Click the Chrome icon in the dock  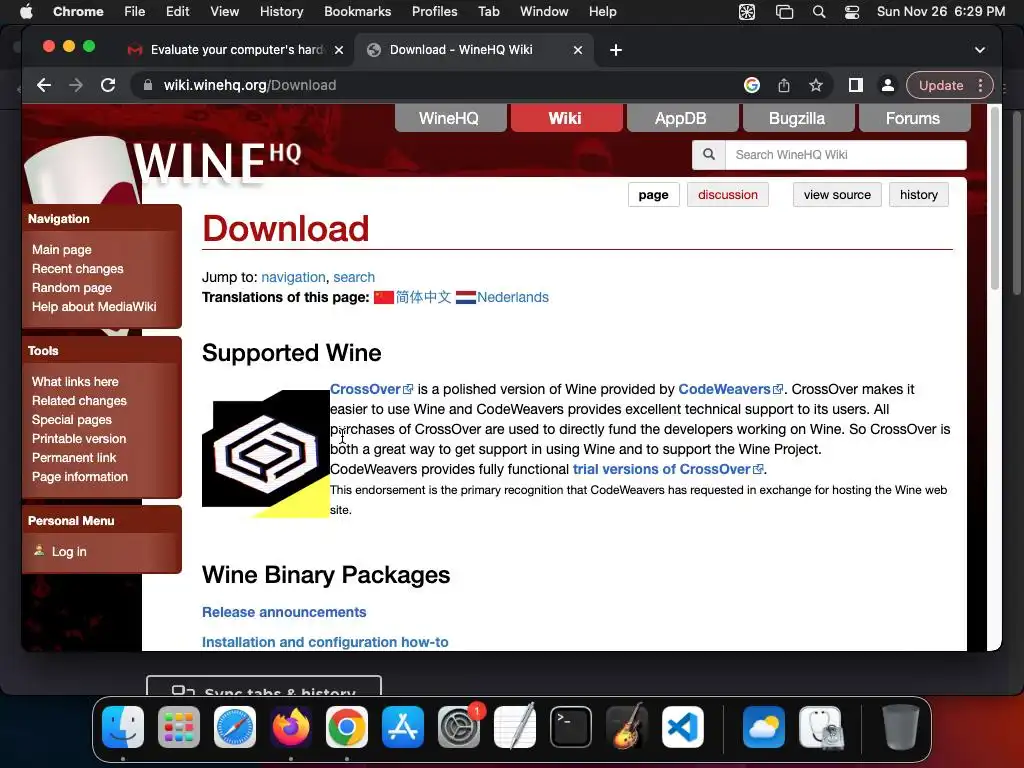point(347,727)
